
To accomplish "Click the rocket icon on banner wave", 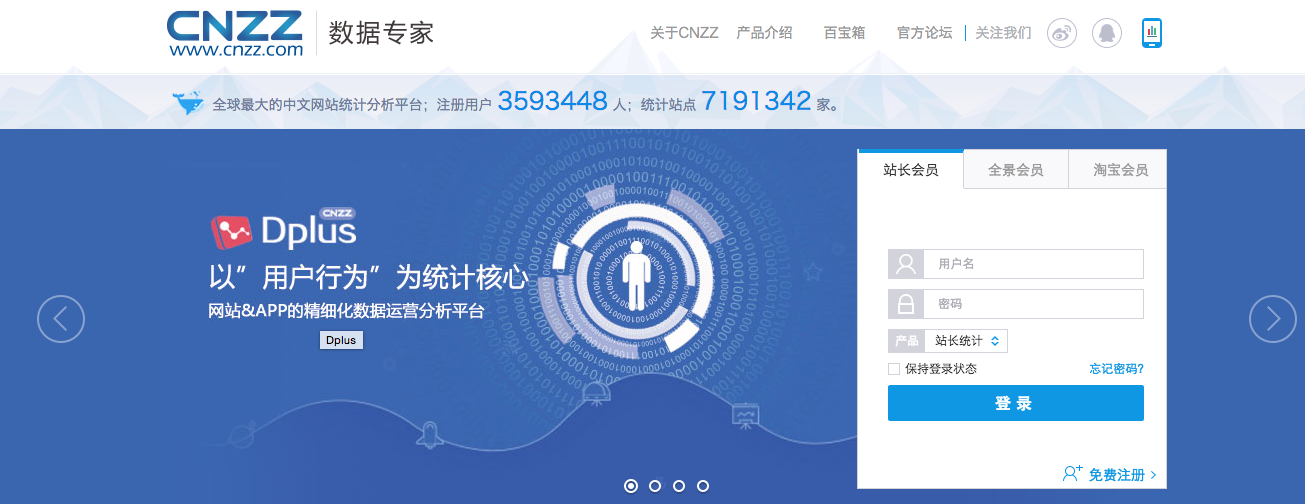I will 430,433.
